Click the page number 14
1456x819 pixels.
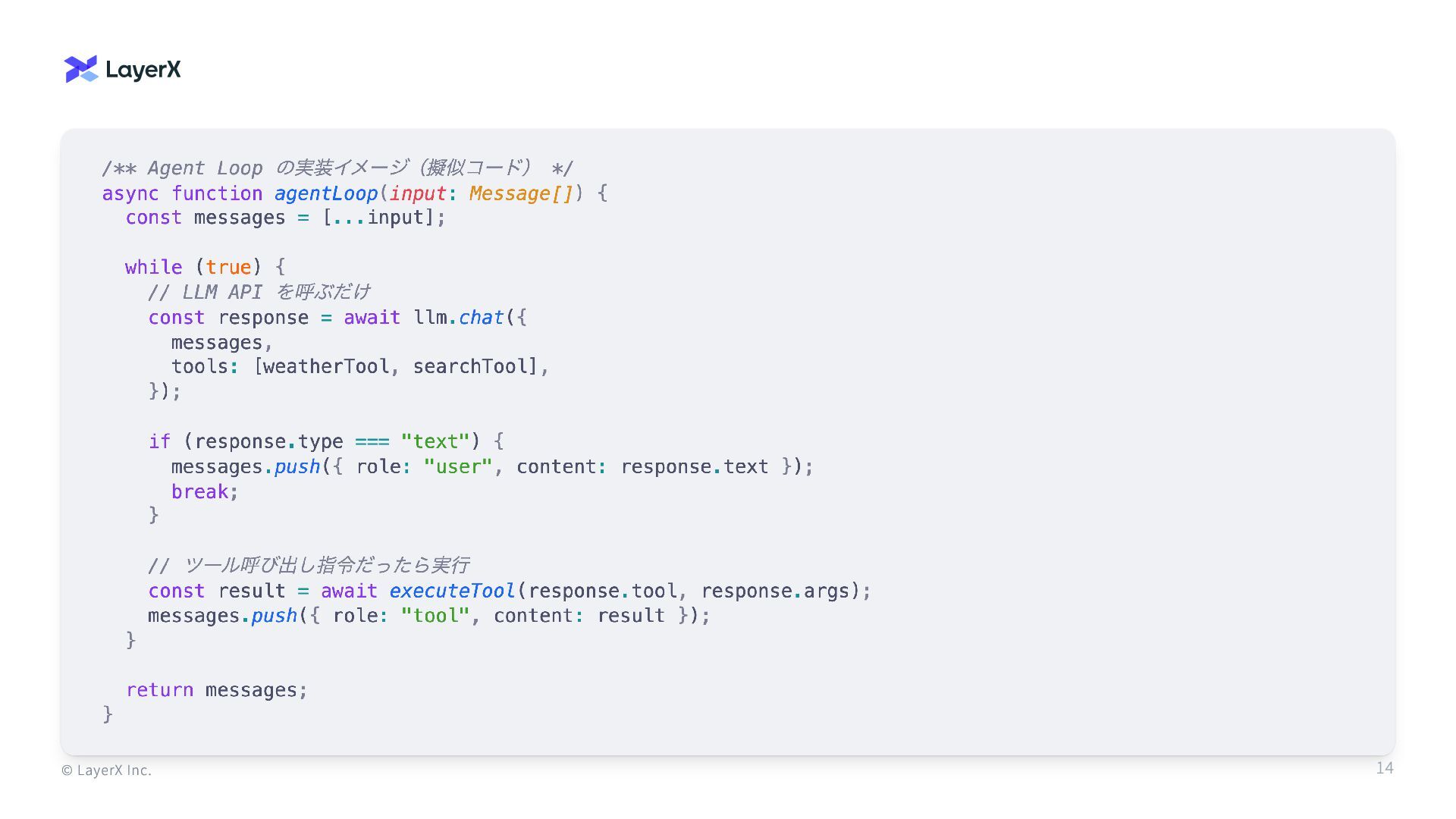[1384, 768]
